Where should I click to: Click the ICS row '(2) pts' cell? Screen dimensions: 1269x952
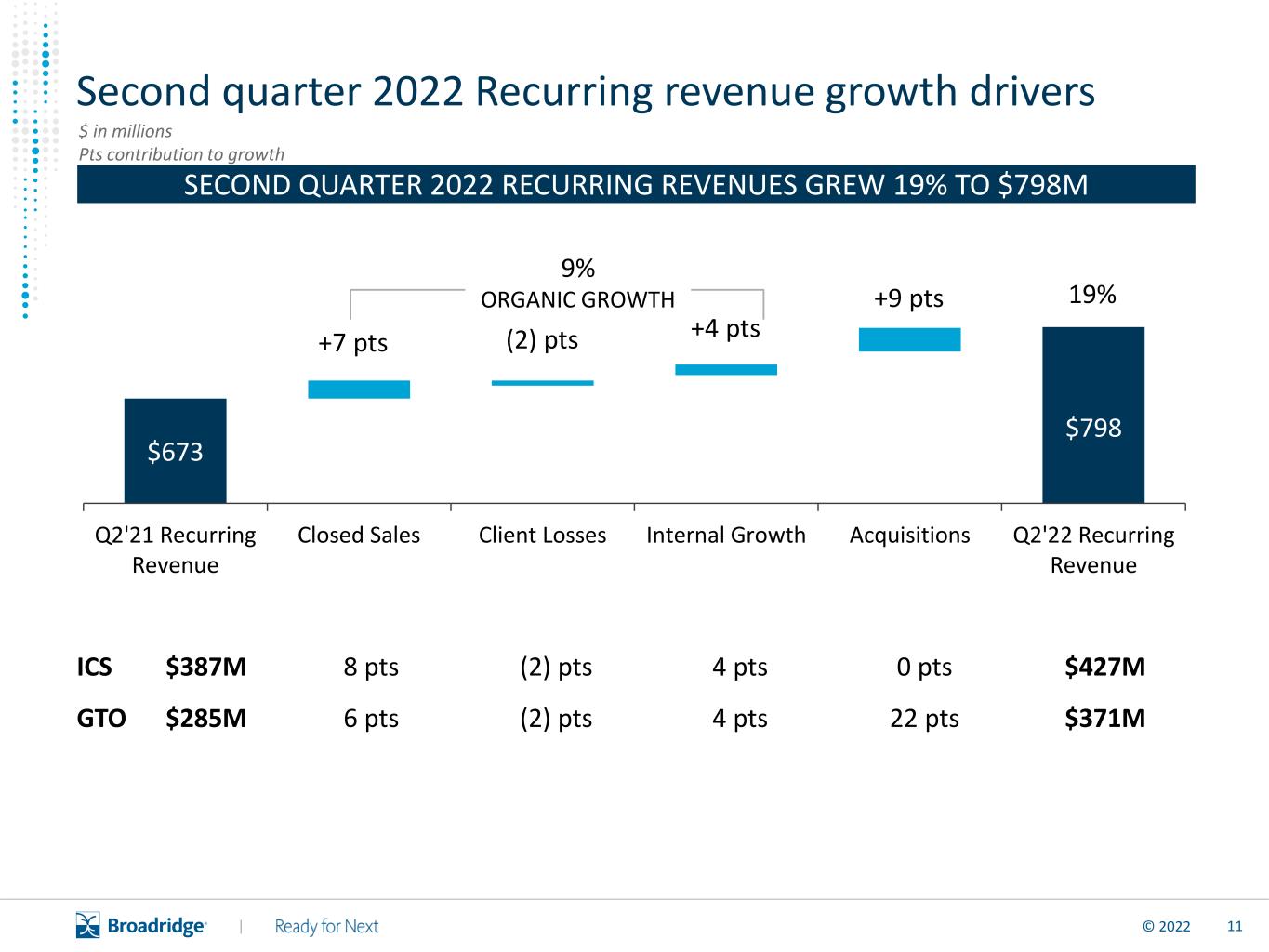pyautogui.click(x=556, y=668)
